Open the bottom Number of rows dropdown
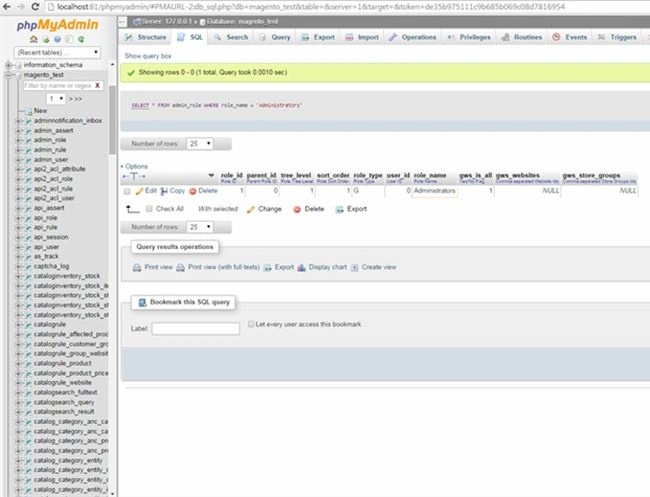The width and height of the screenshot is (650, 497). coord(200,227)
